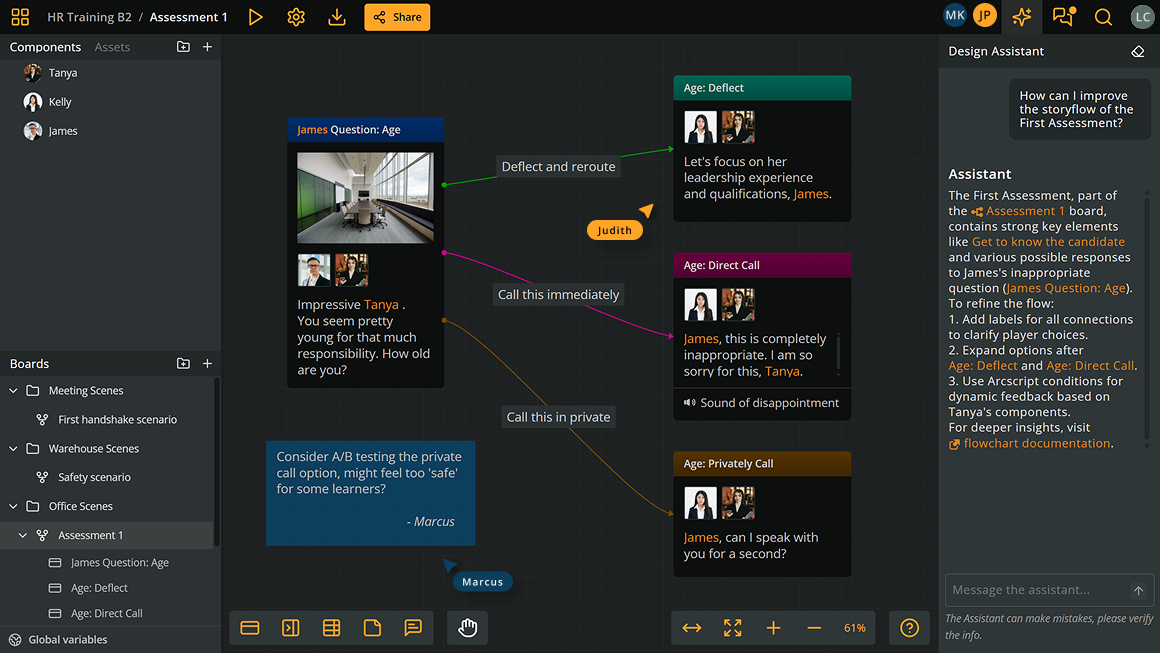Open the comments chat icon
1163x653 pixels.
tap(1063, 17)
